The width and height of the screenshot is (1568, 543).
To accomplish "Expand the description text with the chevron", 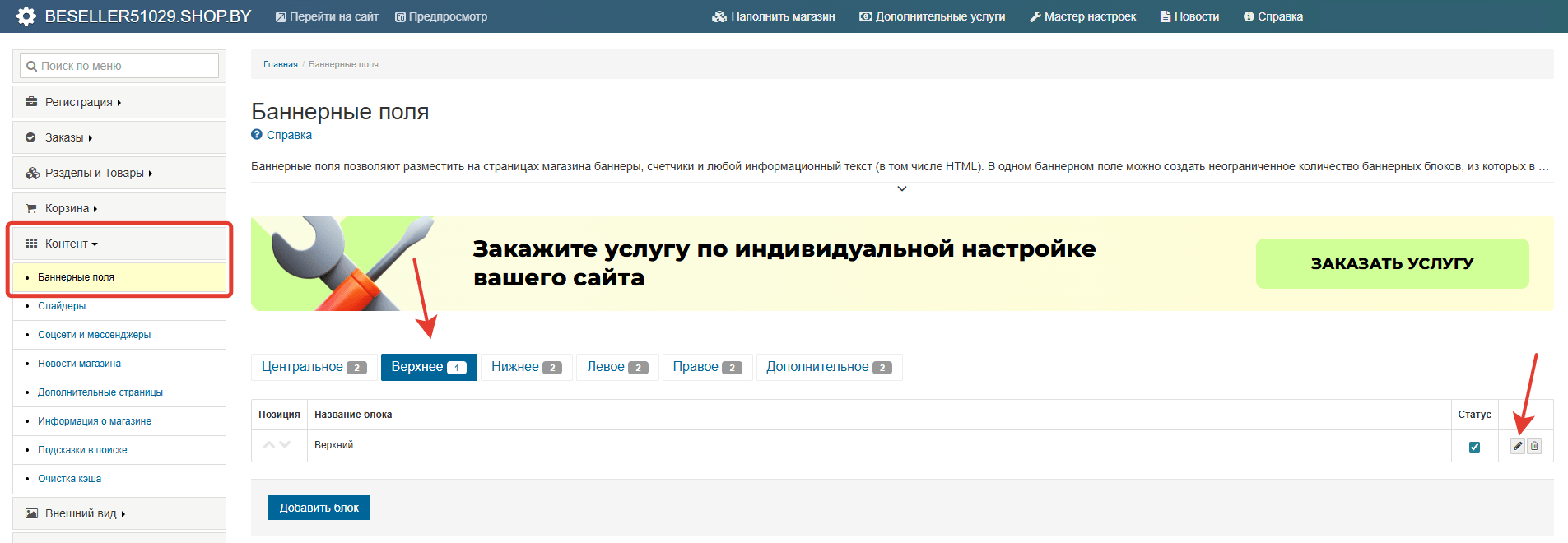I will pyautogui.click(x=902, y=188).
